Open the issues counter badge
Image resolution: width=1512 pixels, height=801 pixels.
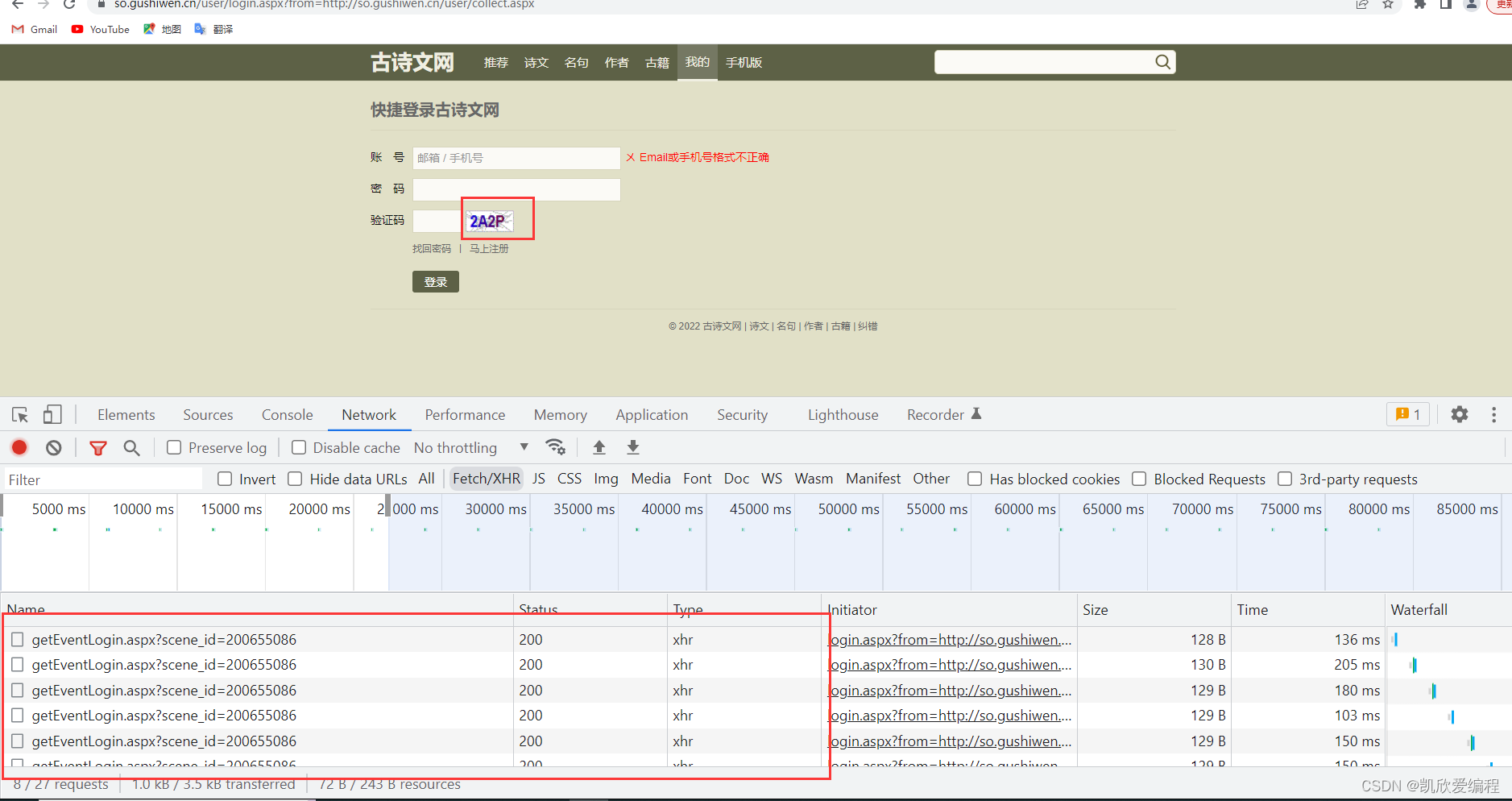click(1407, 414)
